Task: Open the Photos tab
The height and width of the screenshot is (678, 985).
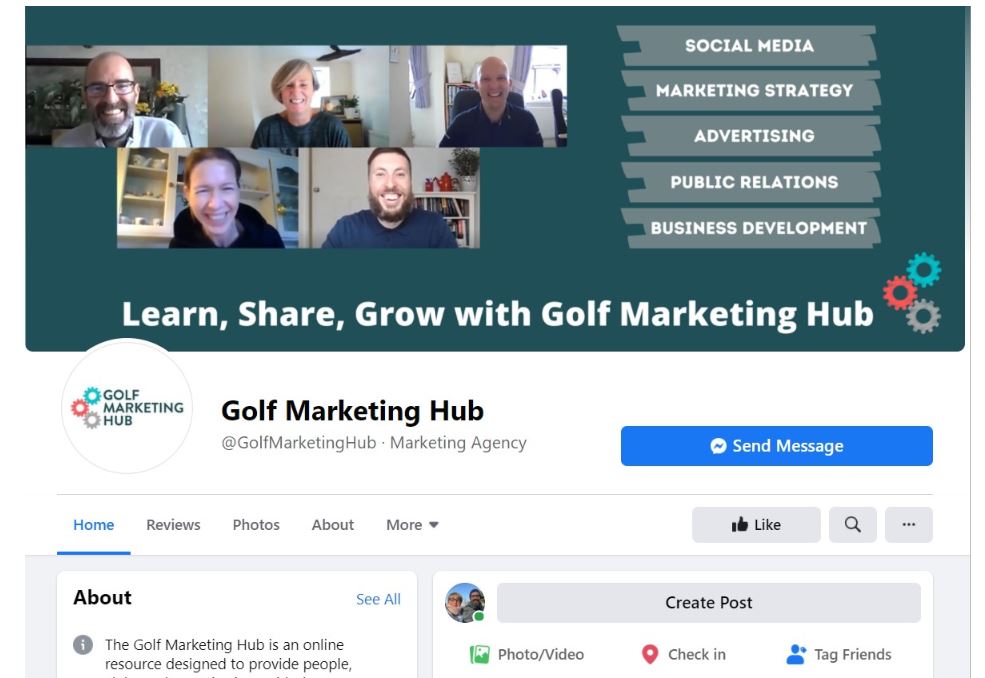Action: pos(256,525)
